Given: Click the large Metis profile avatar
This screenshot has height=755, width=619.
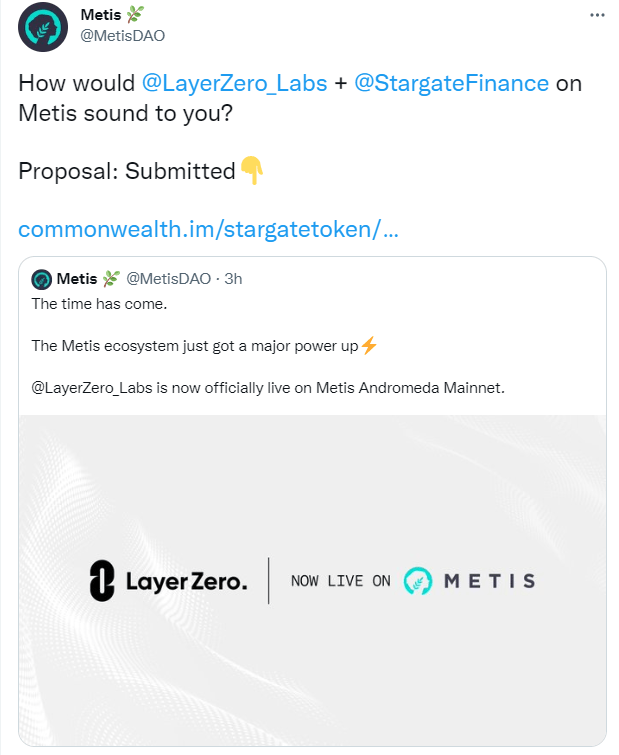Looking at the screenshot, I should click(x=43, y=27).
